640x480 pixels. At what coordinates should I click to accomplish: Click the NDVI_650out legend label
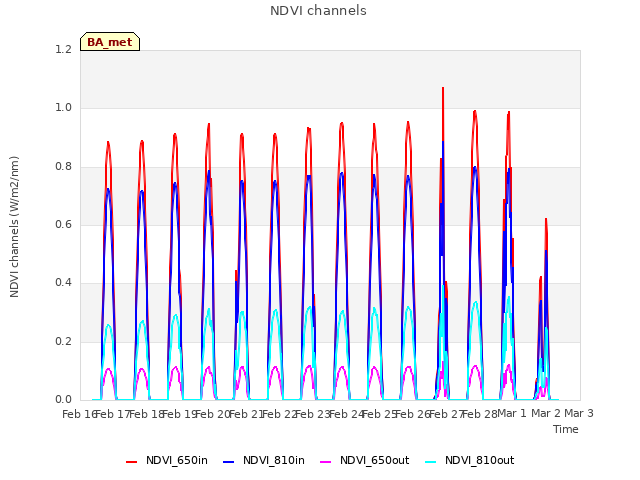pyautogui.click(x=374, y=460)
